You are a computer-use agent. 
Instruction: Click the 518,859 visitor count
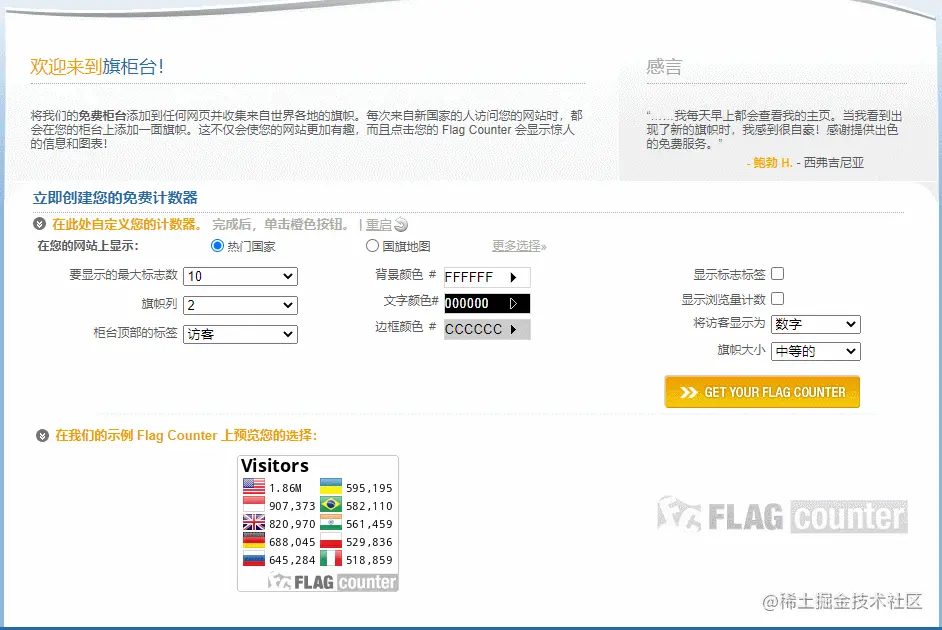pyautogui.click(x=369, y=560)
